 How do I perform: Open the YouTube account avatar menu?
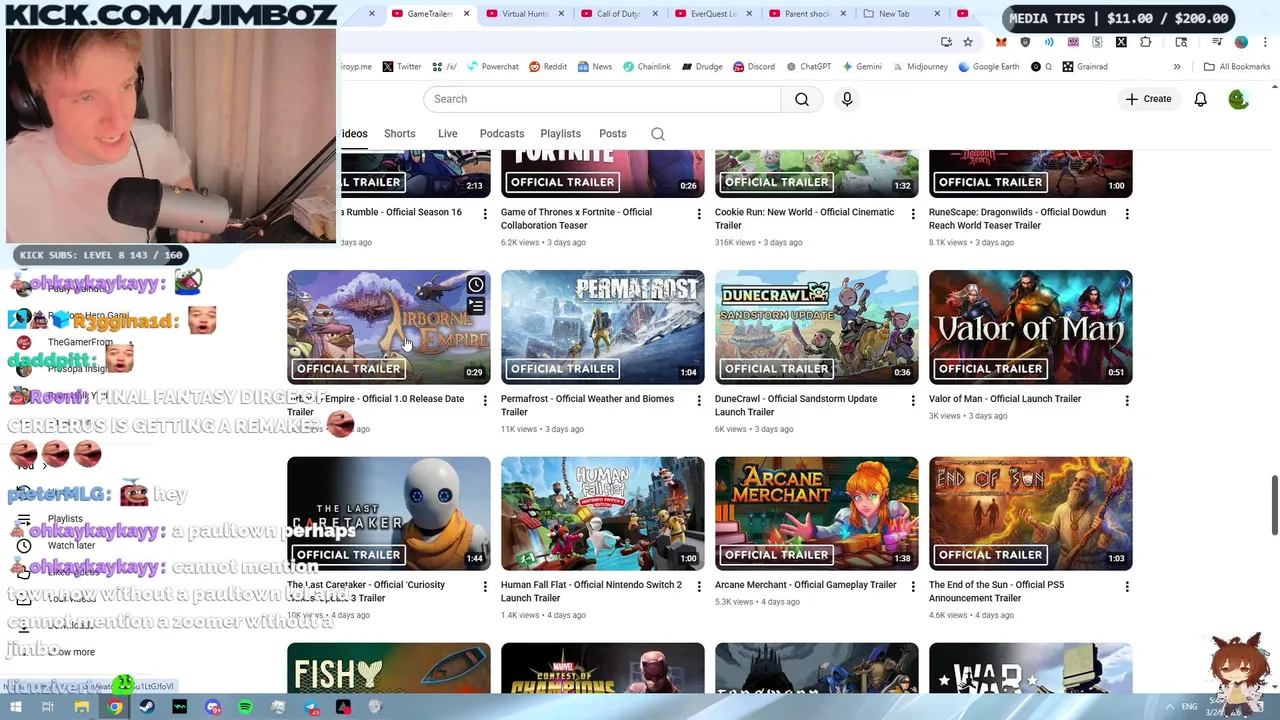tap(1238, 99)
